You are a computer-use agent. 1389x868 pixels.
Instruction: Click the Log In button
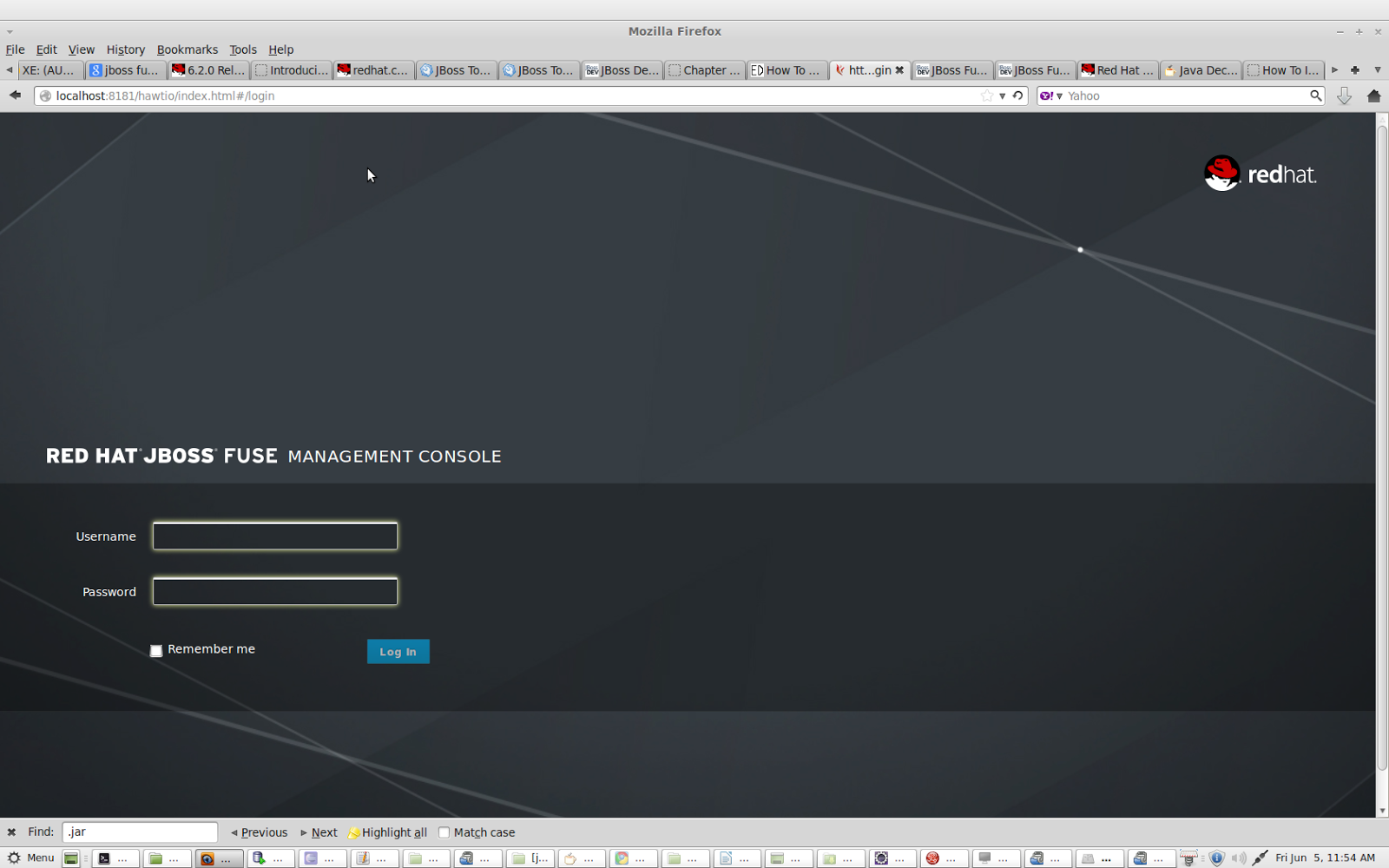(x=398, y=652)
